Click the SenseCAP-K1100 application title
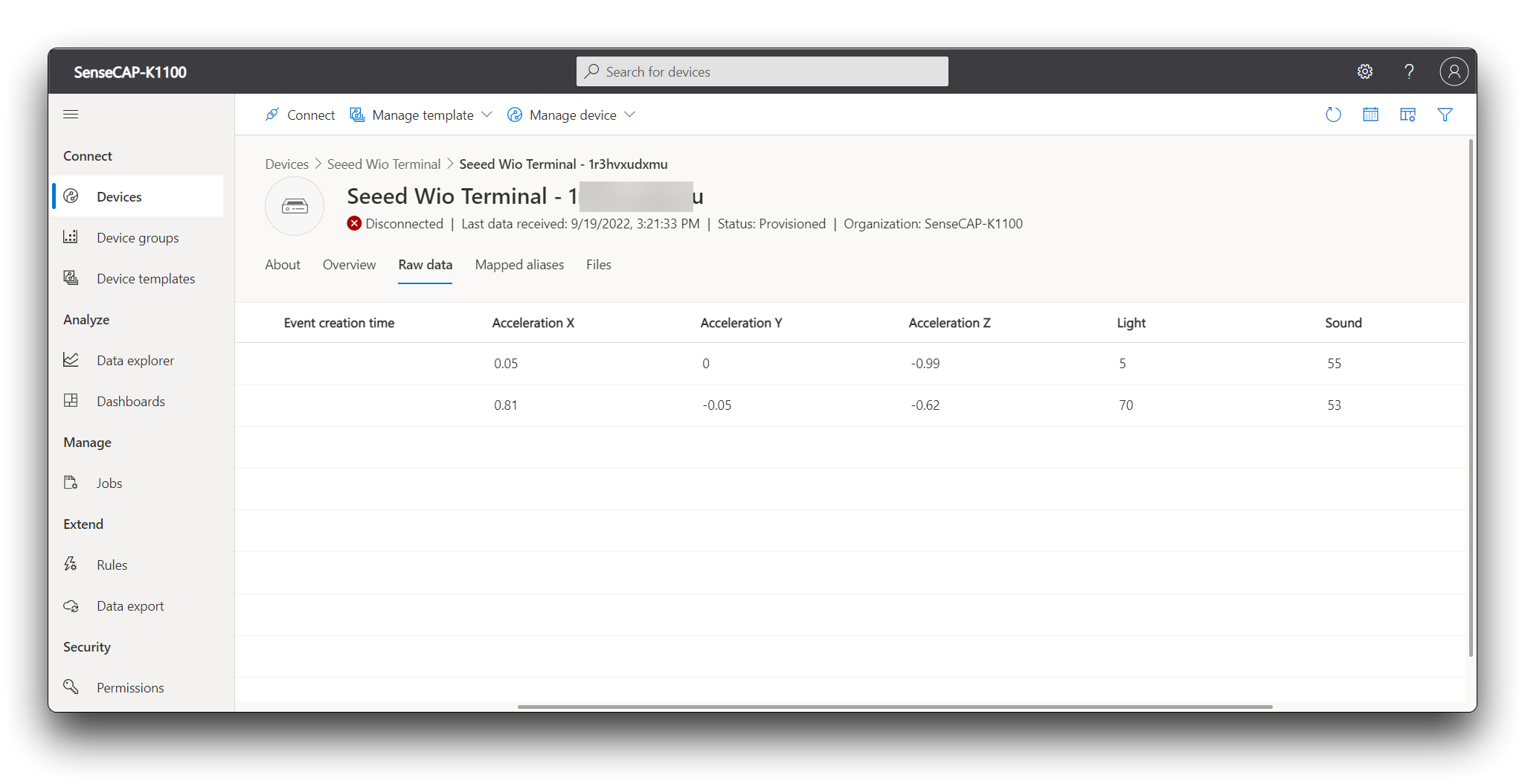1525x784 pixels. point(130,72)
